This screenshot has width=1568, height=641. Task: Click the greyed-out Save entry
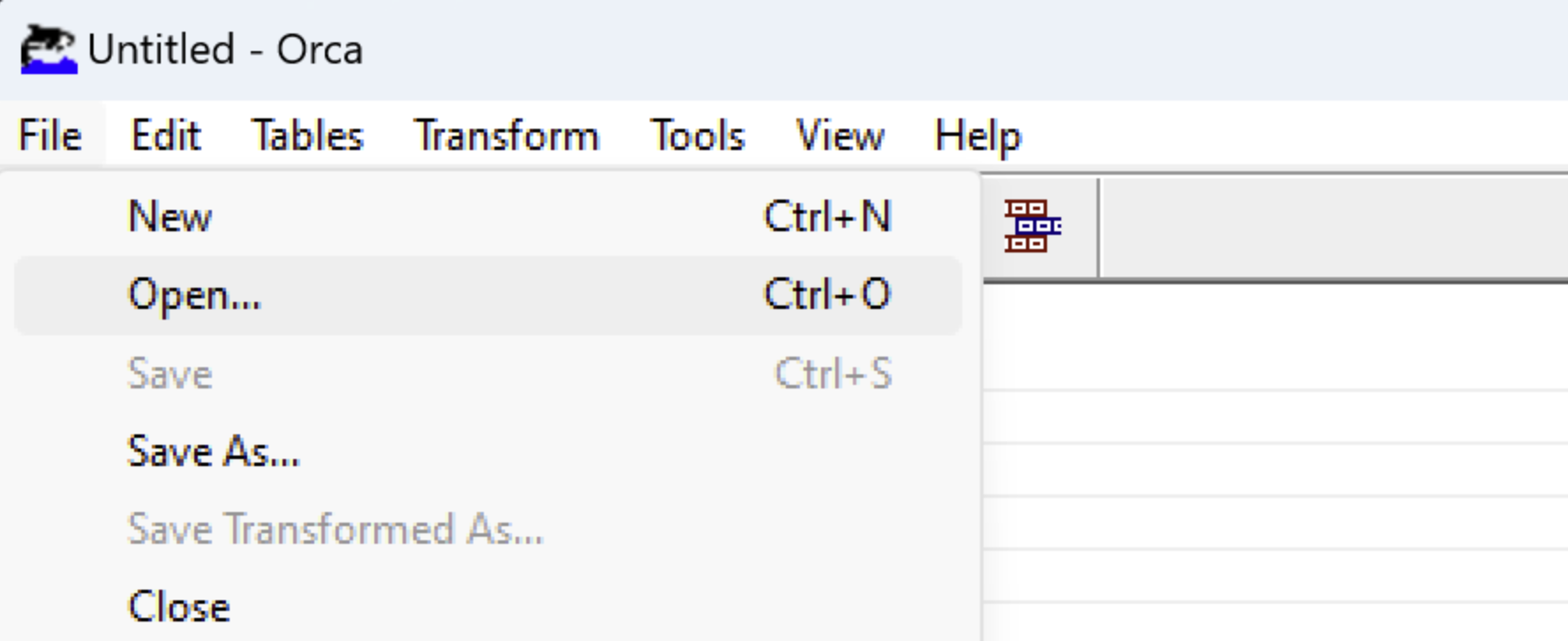point(487,373)
